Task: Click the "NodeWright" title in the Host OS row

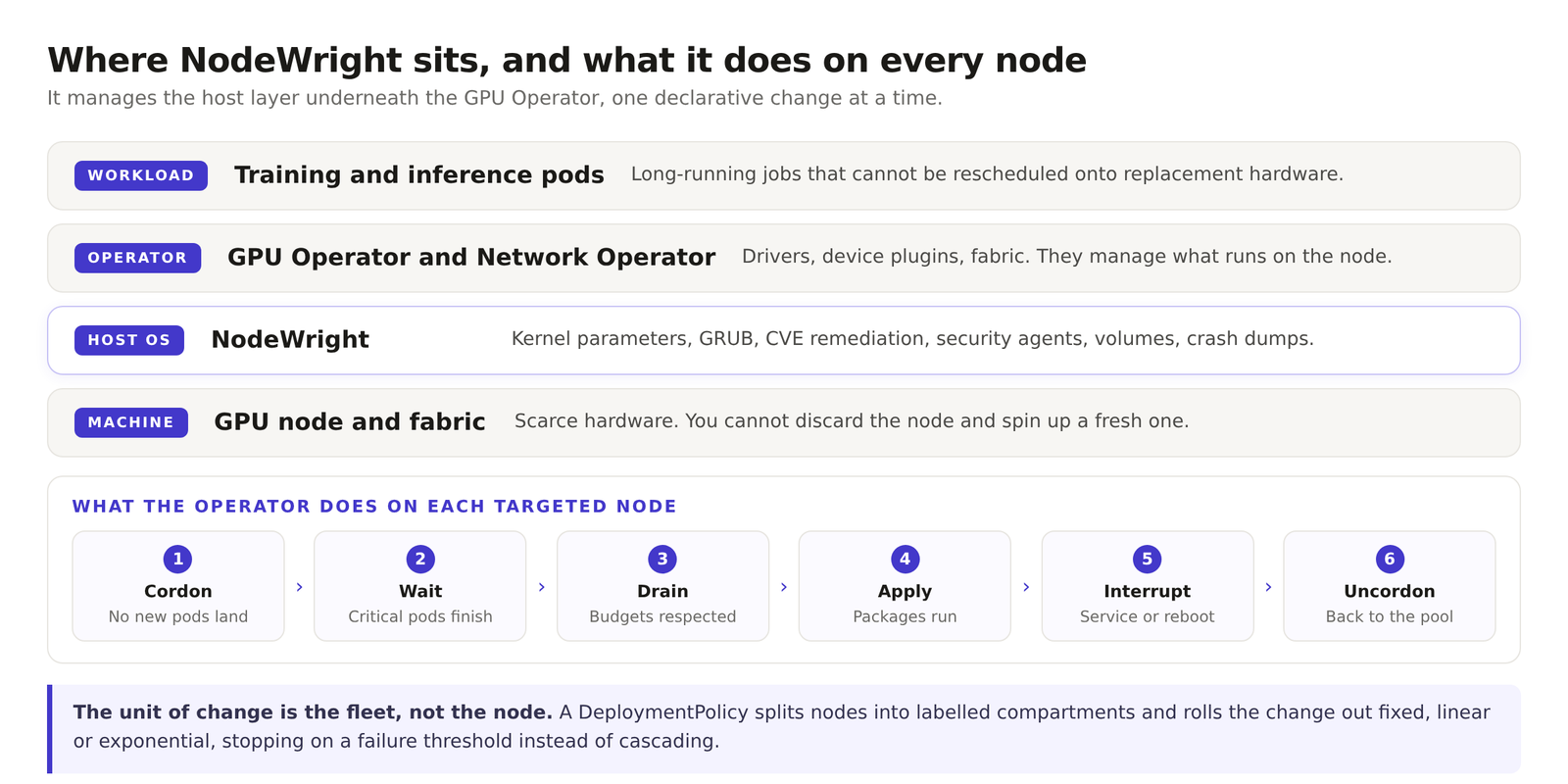Action: pos(290,339)
